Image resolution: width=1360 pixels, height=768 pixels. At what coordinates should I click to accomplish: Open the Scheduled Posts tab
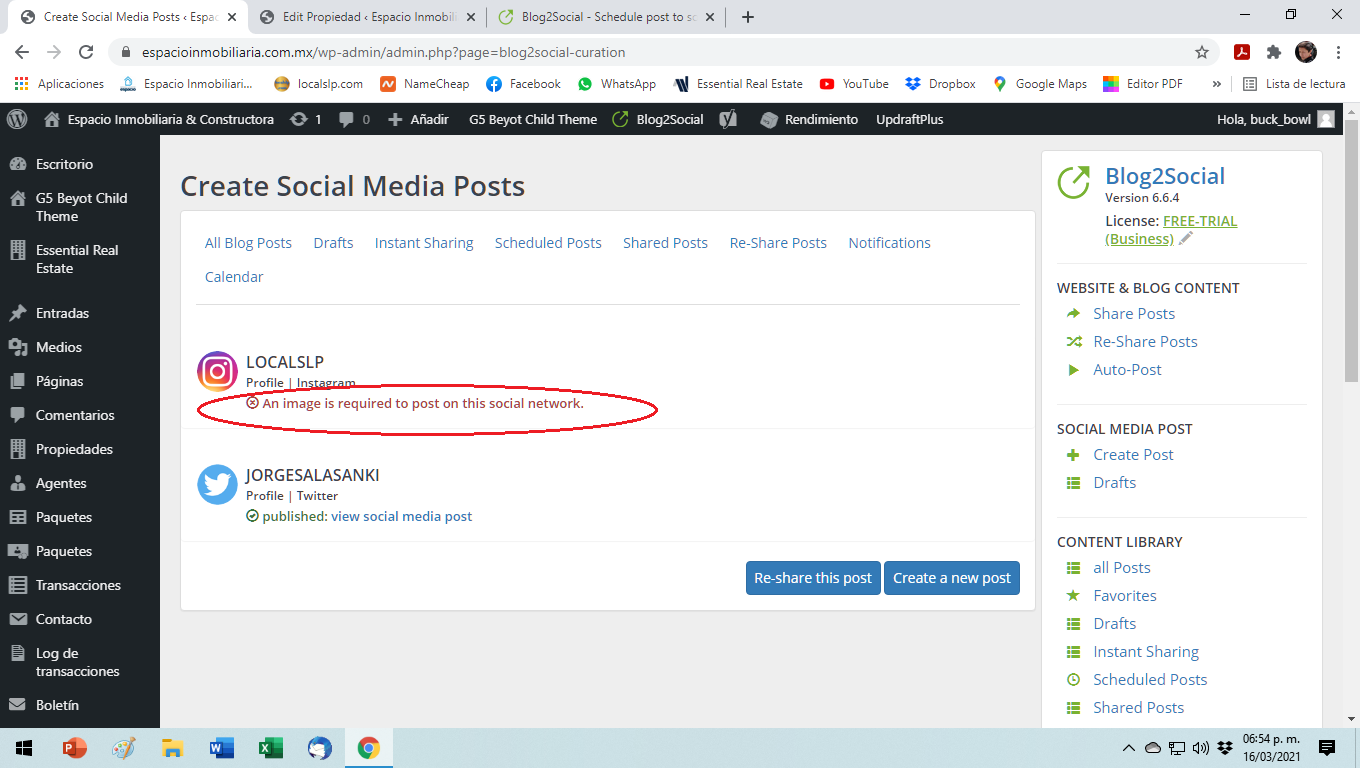click(x=548, y=243)
